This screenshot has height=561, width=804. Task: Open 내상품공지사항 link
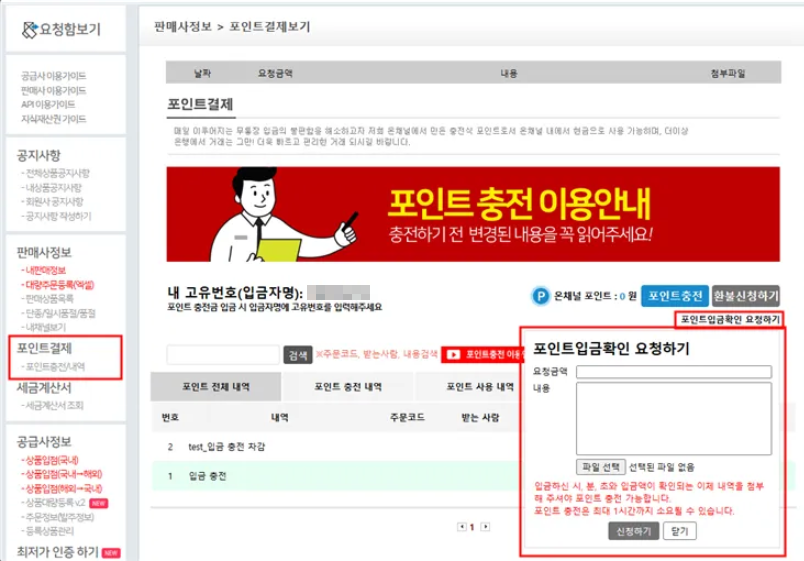(52, 188)
